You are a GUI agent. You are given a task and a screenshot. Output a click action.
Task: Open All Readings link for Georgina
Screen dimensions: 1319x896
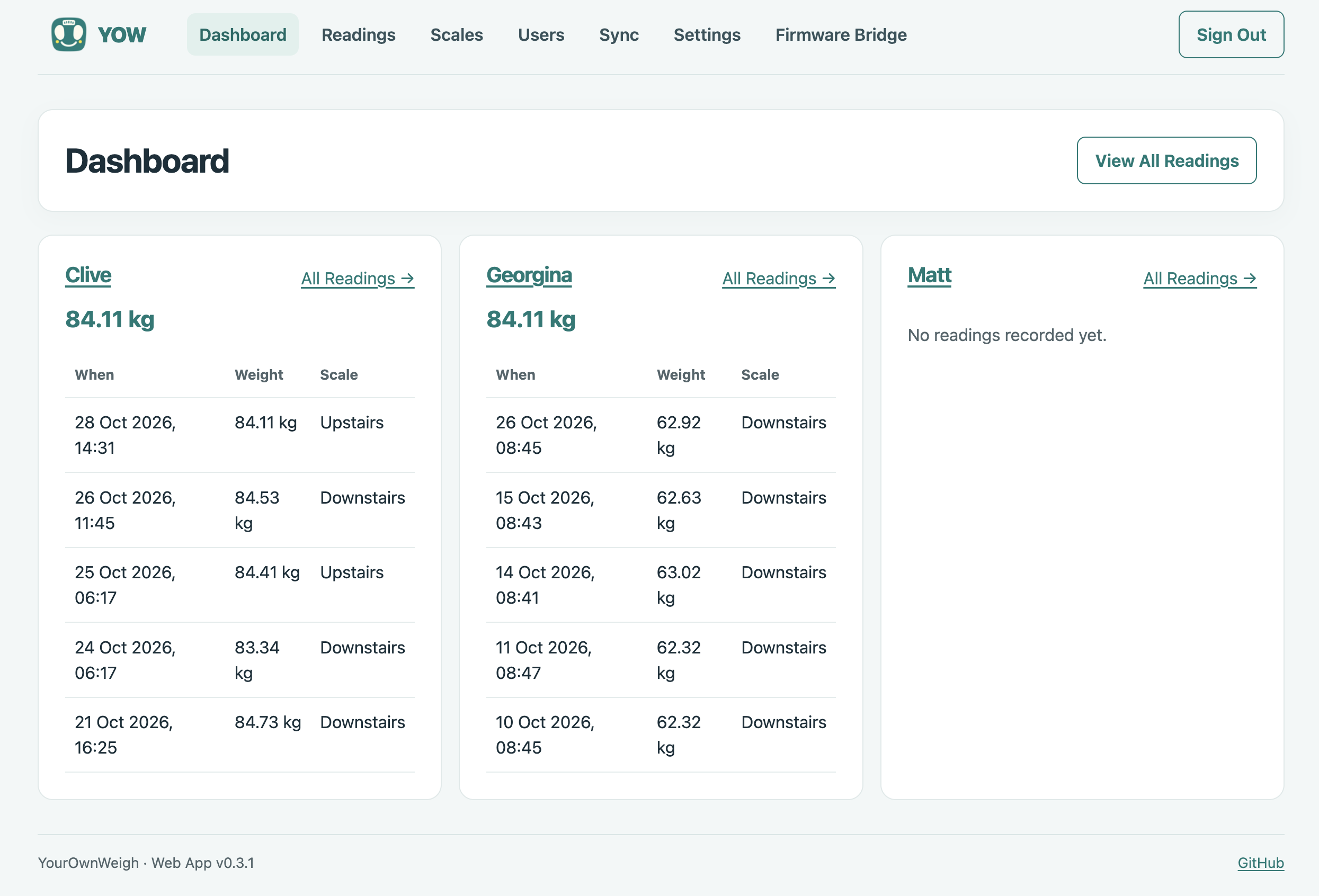point(779,279)
